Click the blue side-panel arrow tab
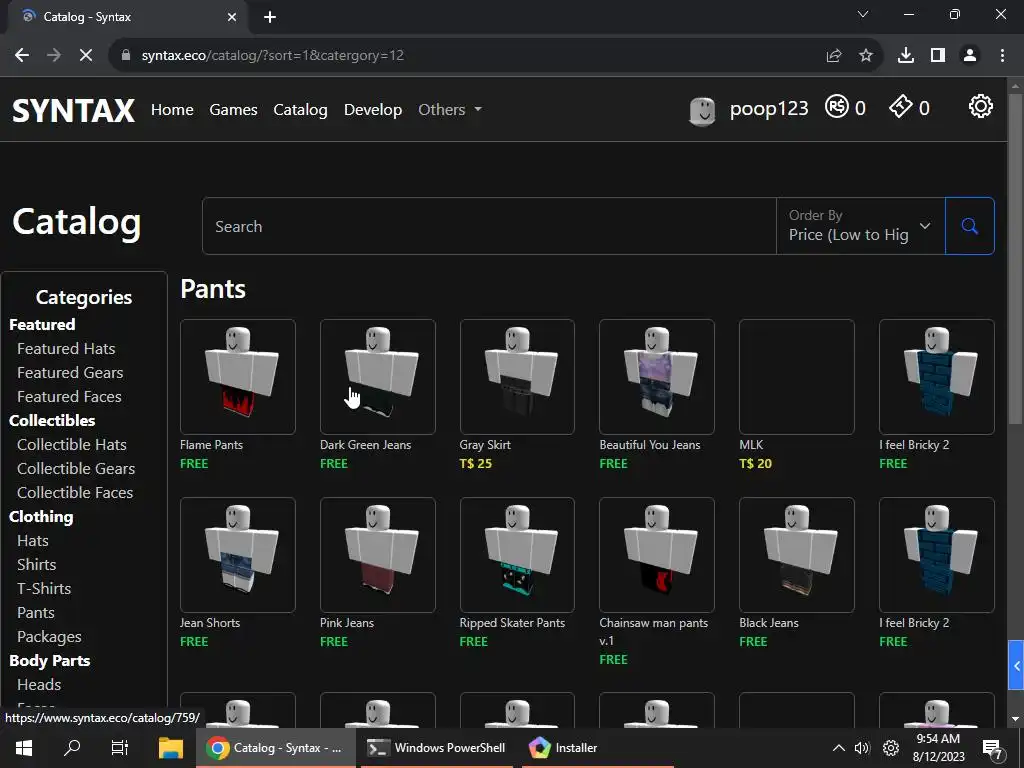Viewport: 1024px width, 768px height. click(x=1016, y=665)
